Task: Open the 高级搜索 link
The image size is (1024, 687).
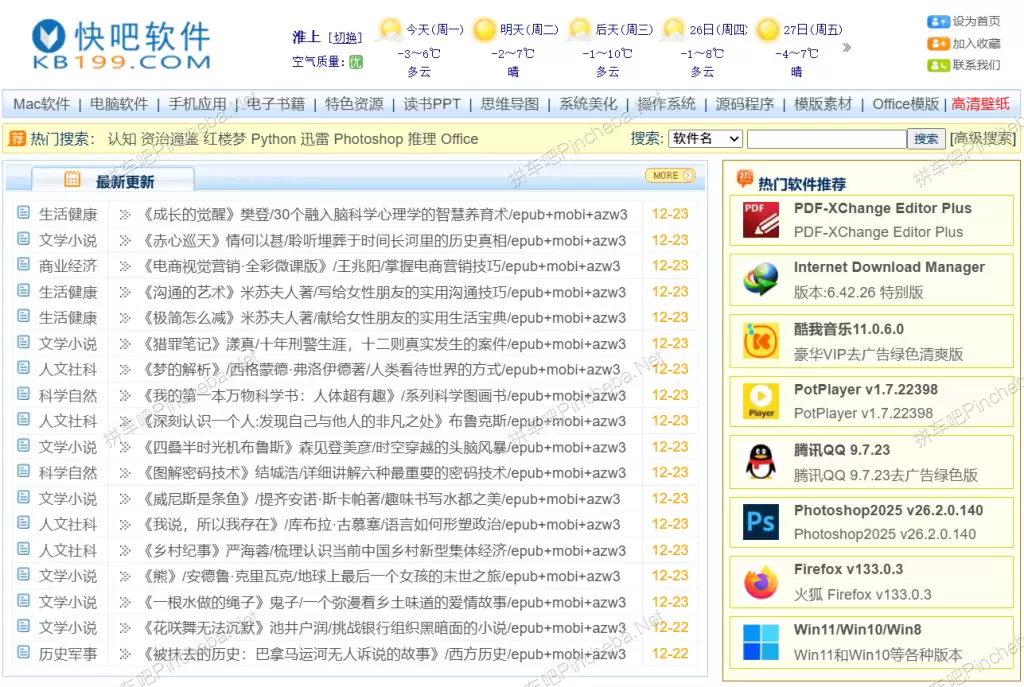Action: [984, 138]
